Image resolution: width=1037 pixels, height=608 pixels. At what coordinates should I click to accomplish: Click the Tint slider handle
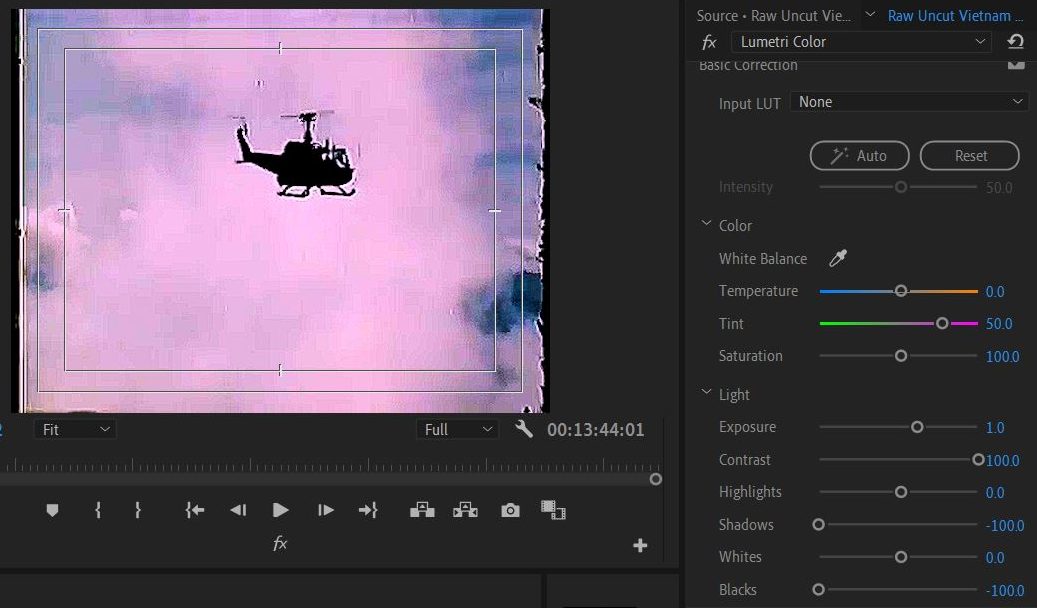click(x=942, y=324)
